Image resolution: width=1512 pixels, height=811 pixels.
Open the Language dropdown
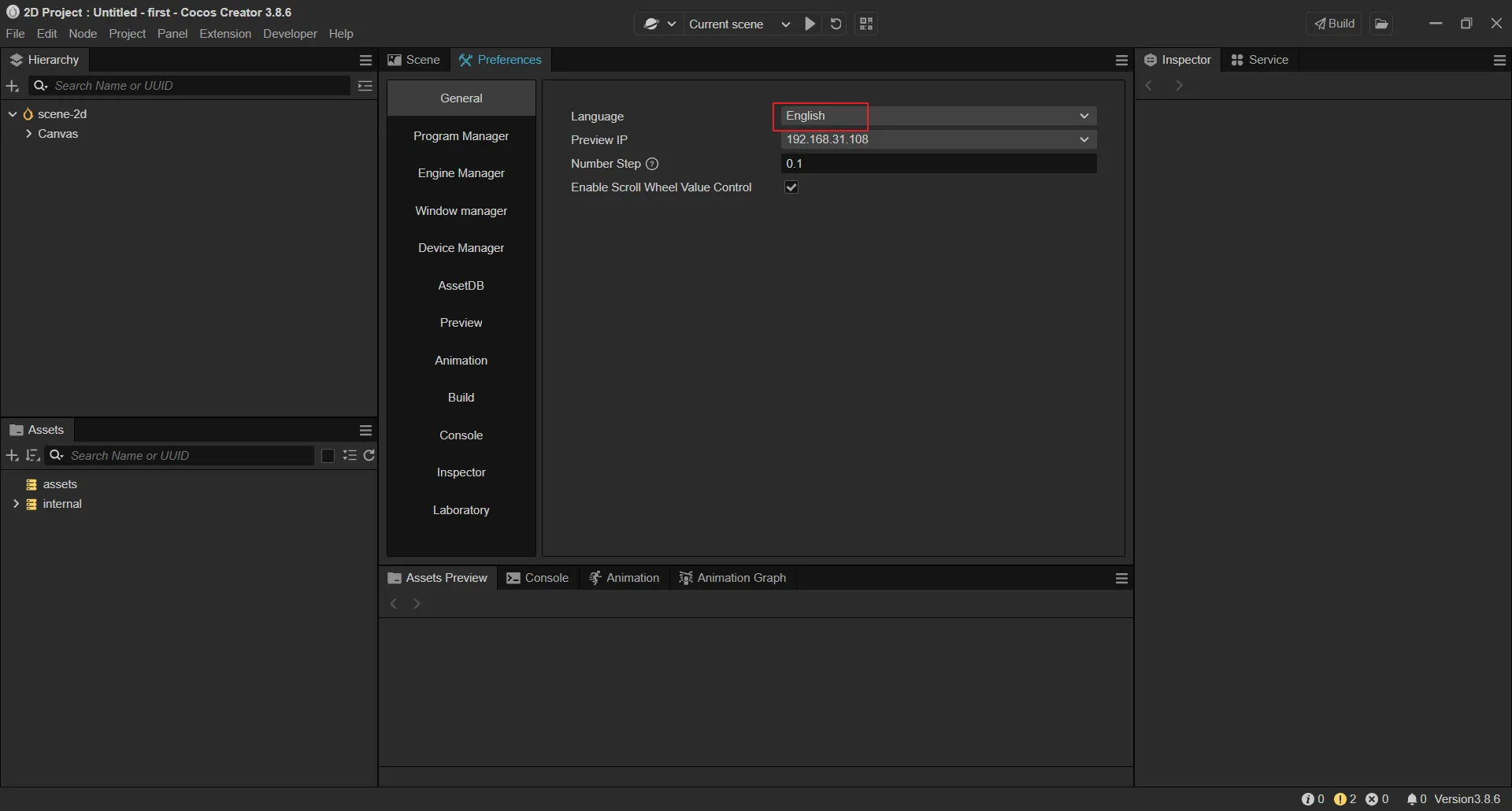click(938, 116)
